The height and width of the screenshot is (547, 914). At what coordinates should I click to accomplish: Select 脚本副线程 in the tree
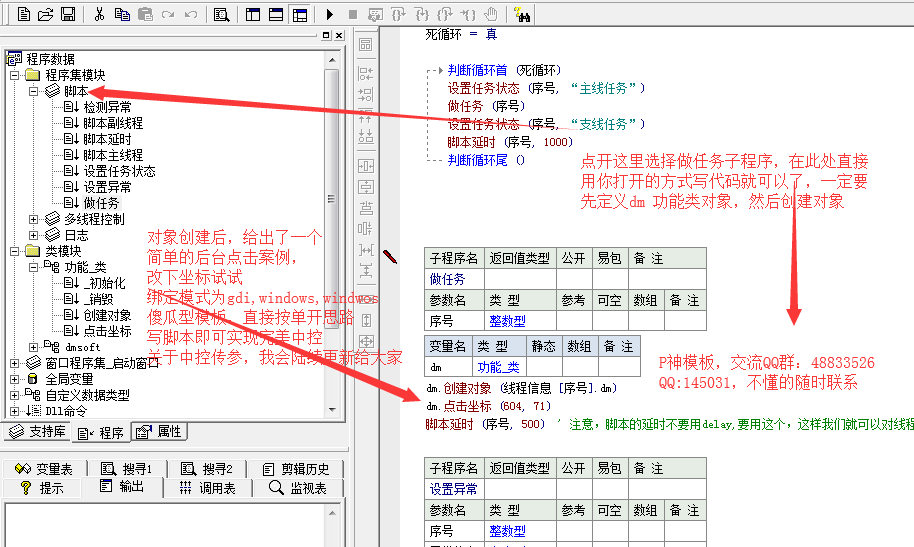[x=113, y=123]
